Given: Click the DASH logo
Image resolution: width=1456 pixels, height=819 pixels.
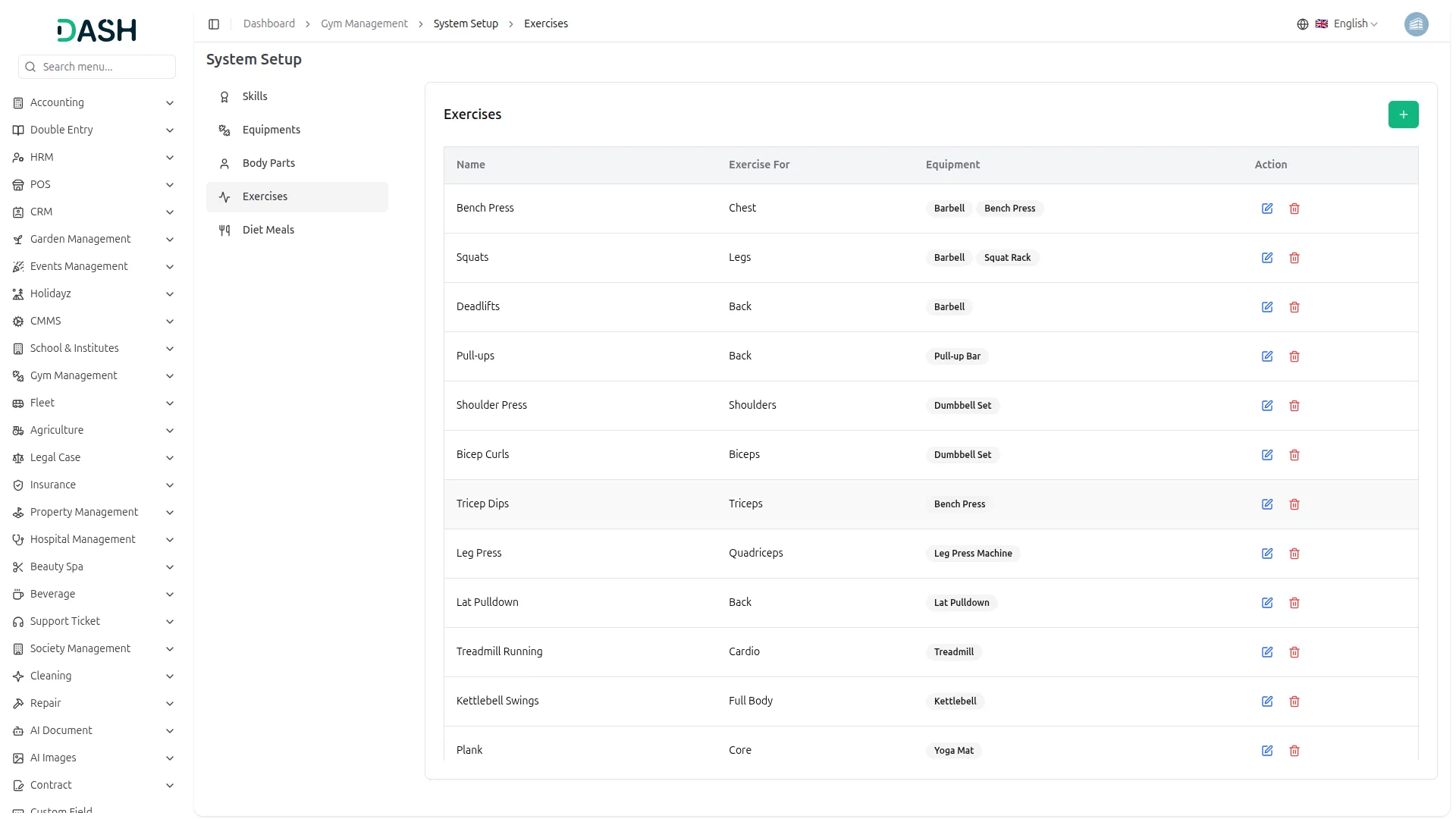Looking at the screenshot, I should (96, 30).
